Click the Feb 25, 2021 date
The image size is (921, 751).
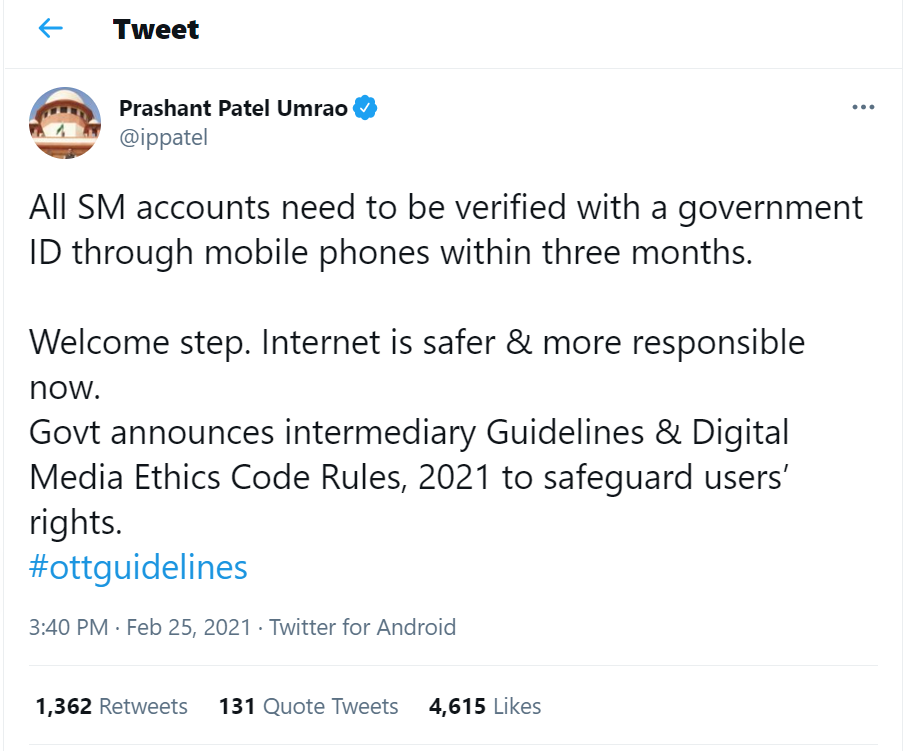[x=189, y=627]
